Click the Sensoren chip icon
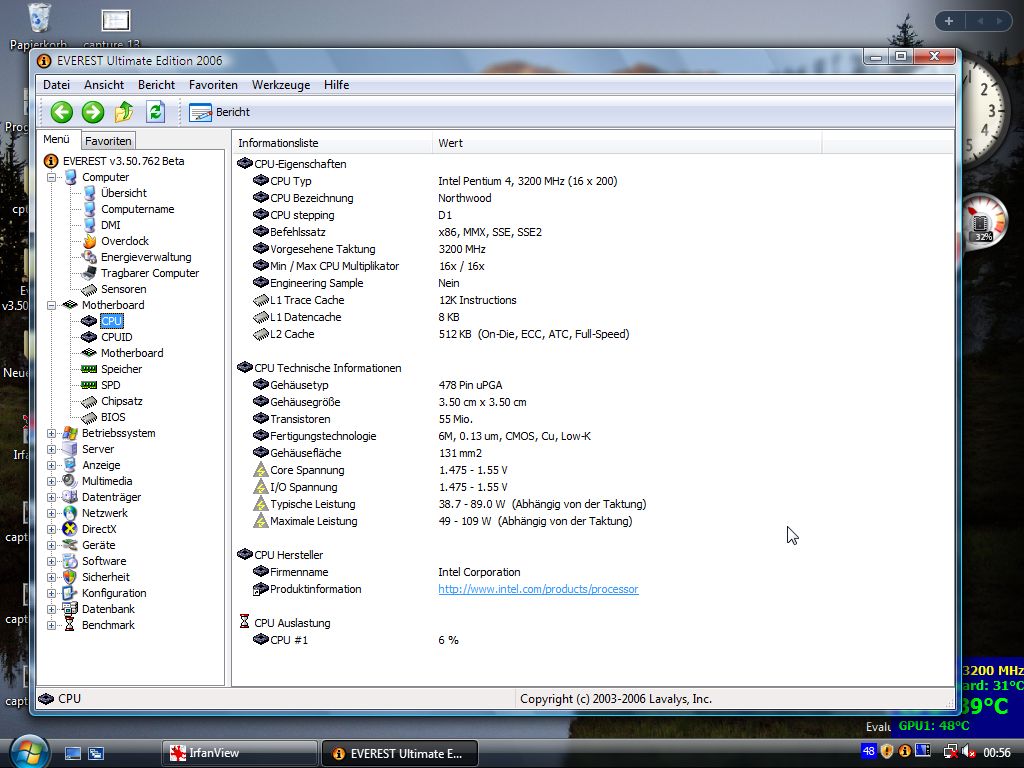The image size is (1024, 768). pos(89,289)
